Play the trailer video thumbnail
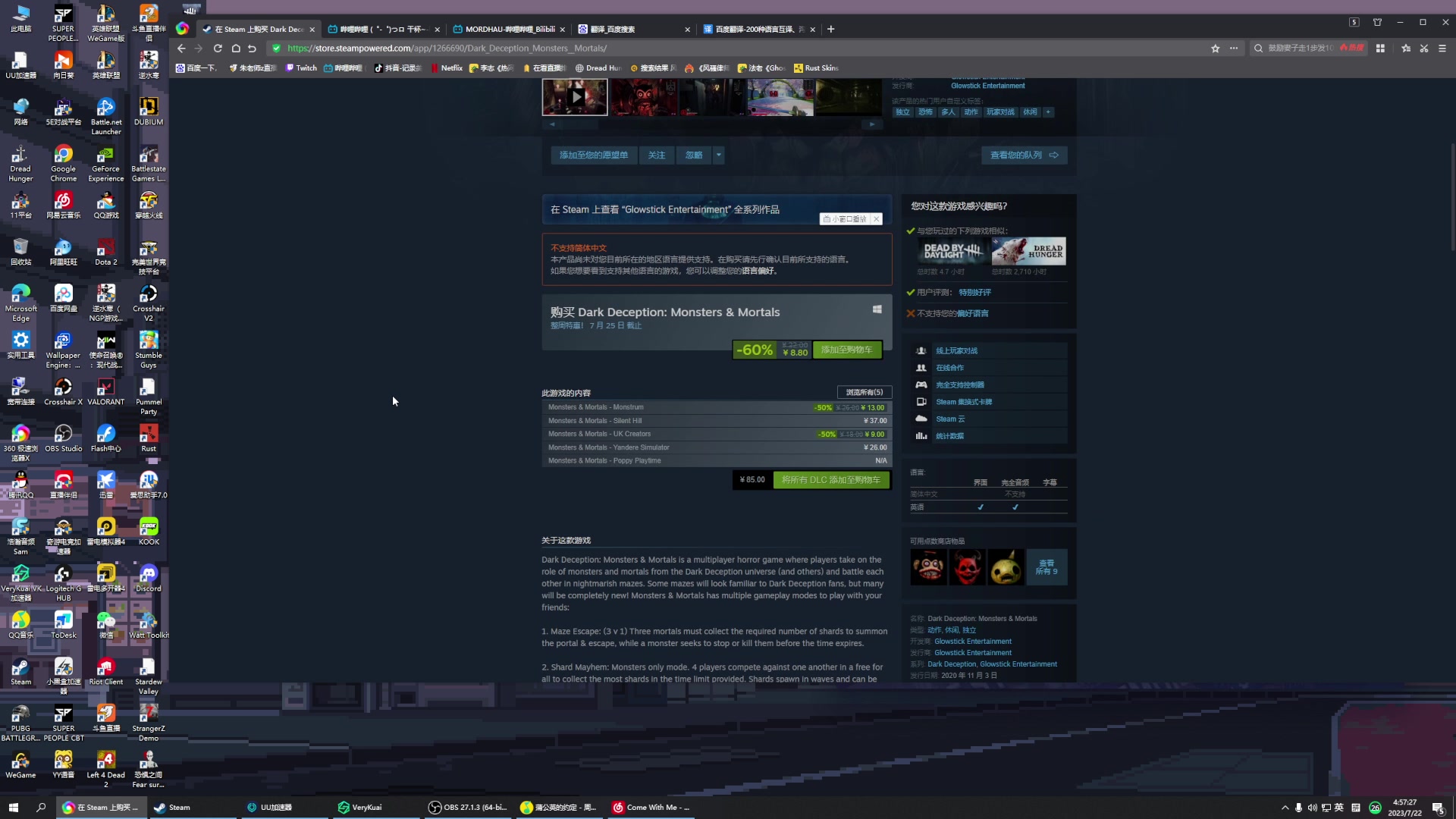The height and width of the screenshot is (819, 1456). (575, 97)
